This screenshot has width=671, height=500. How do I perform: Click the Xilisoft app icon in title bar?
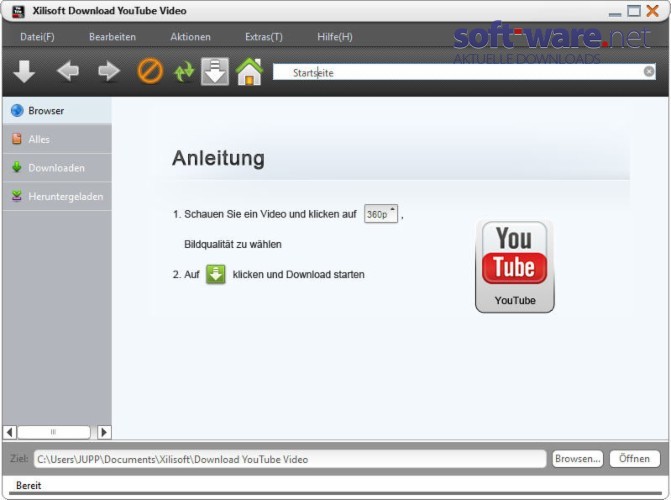(x=18, y=11)
